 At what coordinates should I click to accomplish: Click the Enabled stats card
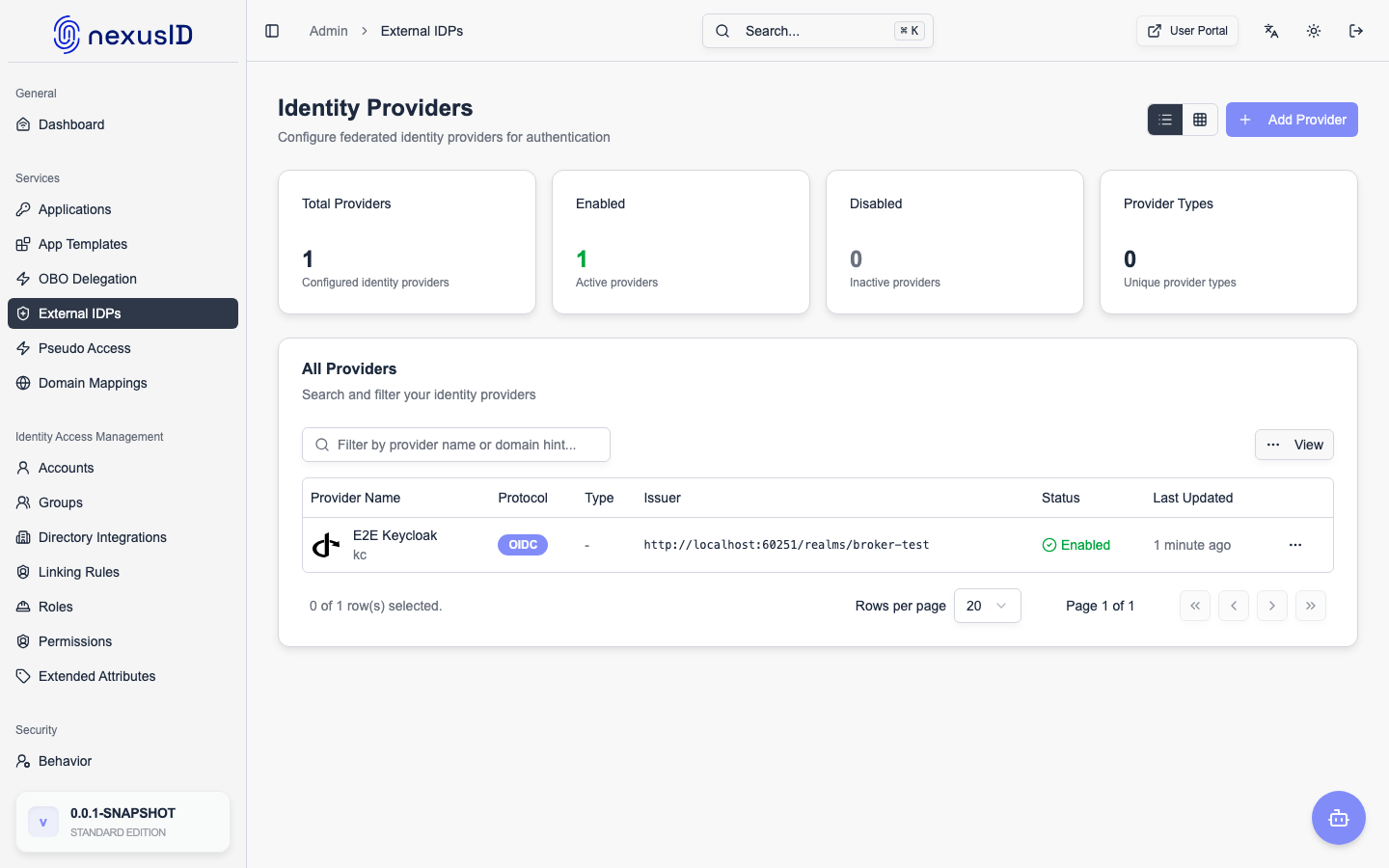[681, 242]
